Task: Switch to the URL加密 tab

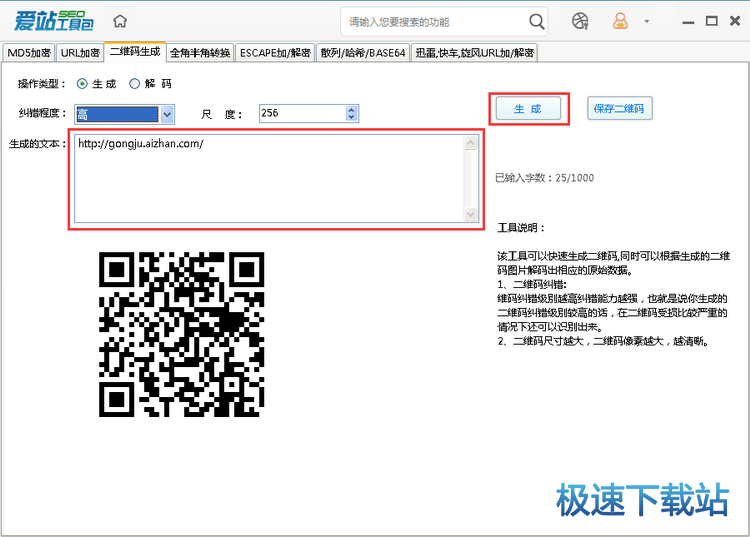Action: click(80, 53)
